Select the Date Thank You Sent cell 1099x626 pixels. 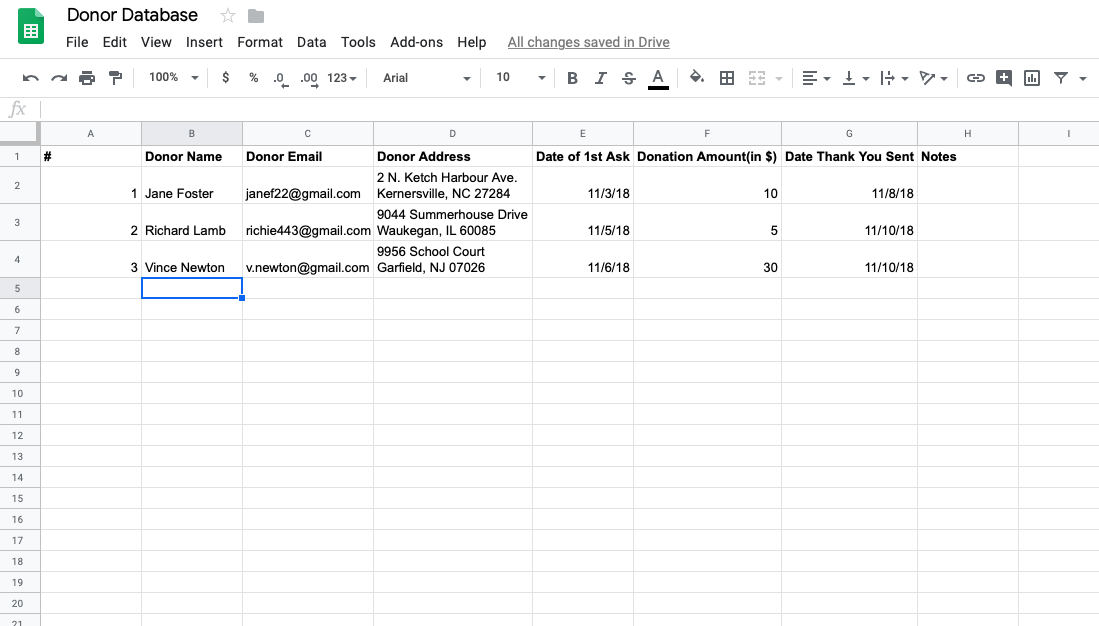tap(849, 156)
